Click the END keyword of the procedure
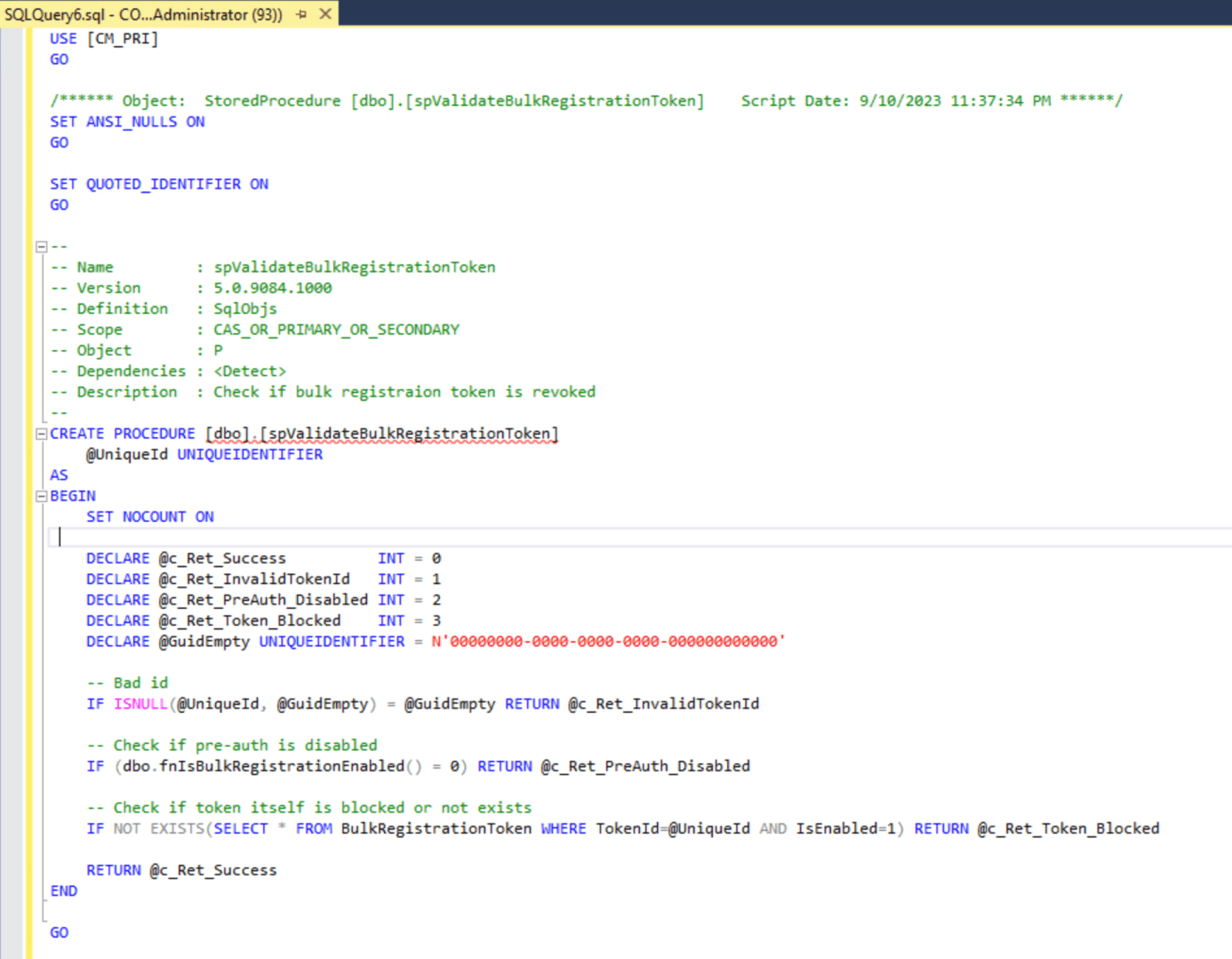The width and height of the screenshot is (1232, 959). 64,891
